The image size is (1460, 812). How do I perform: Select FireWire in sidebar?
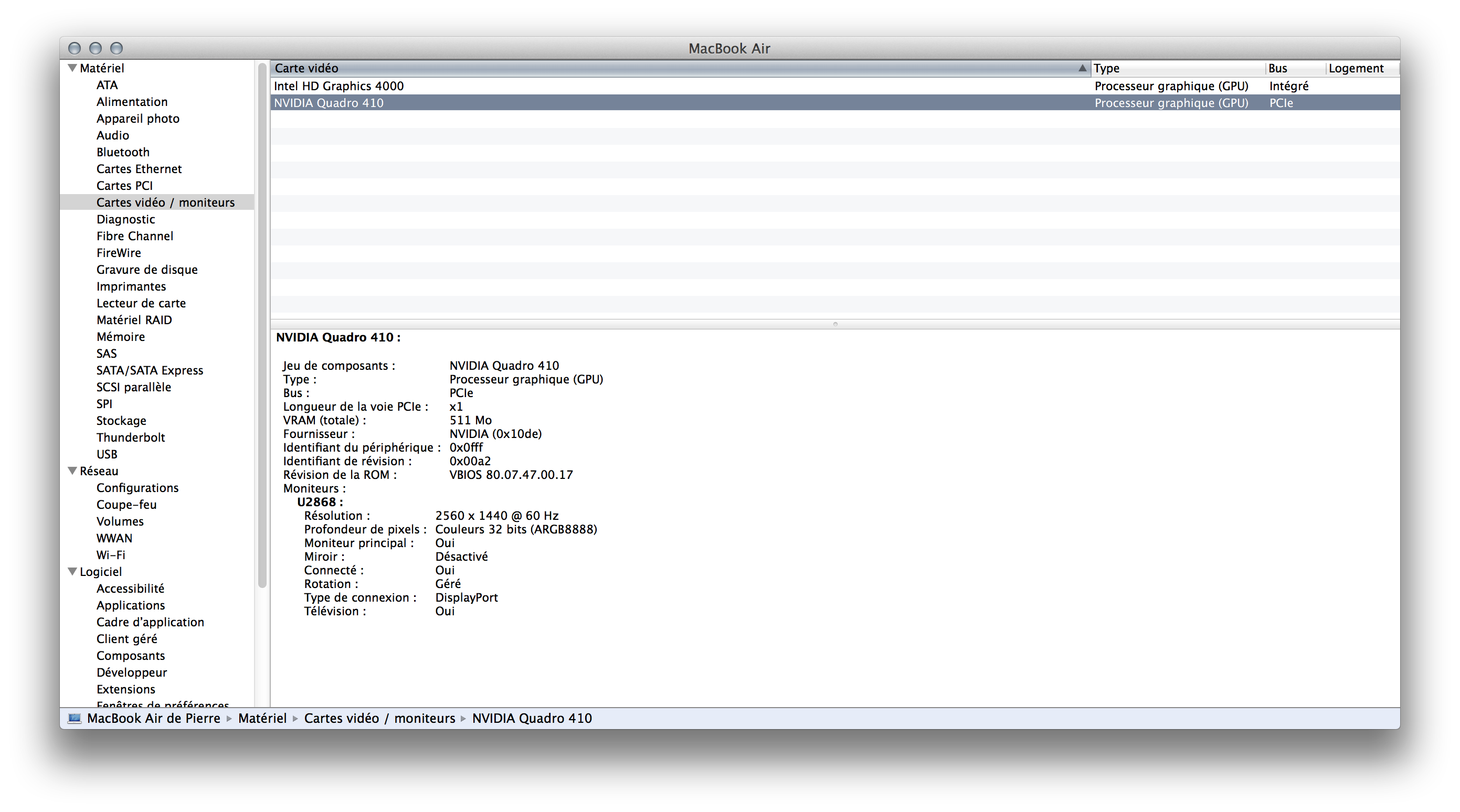pyautogui.click(x=119, y=253)
